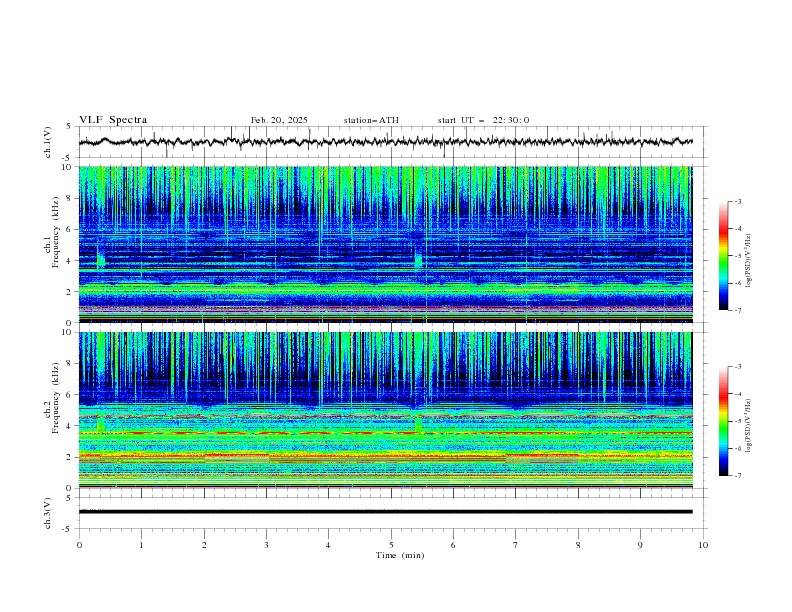The image size is (792, 612).
Task: Click the "0" tick on the time axis
Action: pos(79,545)
